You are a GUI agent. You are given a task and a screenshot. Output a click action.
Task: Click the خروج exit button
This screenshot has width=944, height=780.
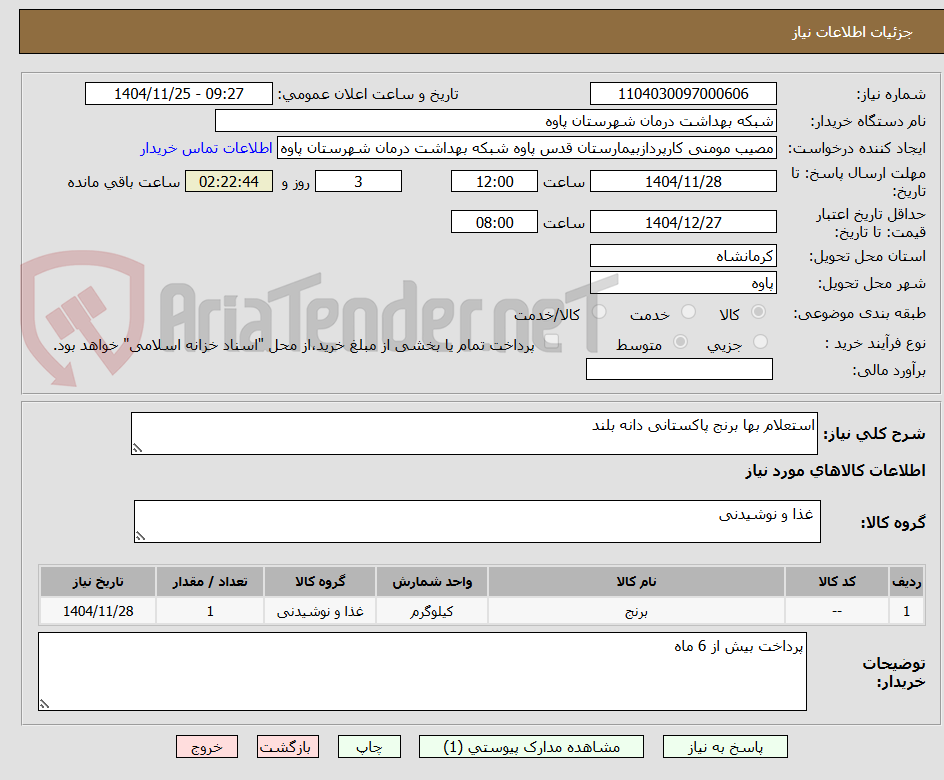(206, 747)
